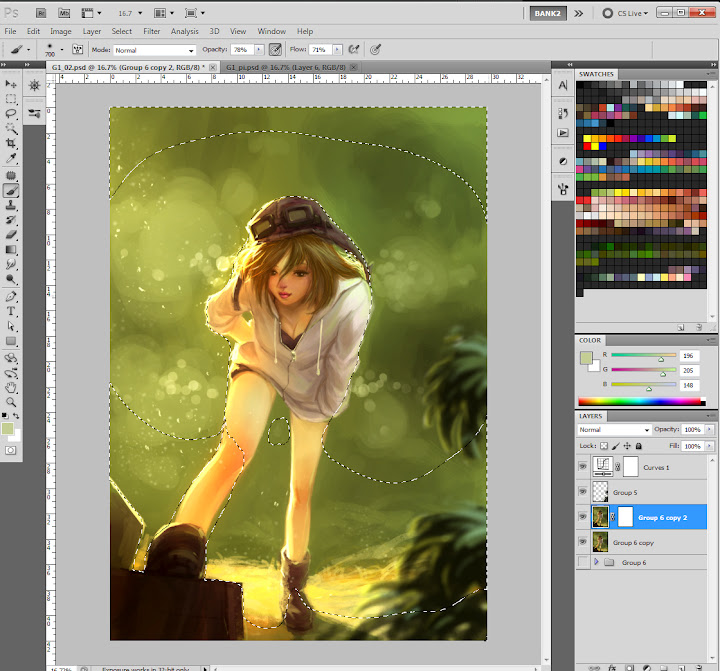Open the brush Flow slider arrow
Image resolution: width=720 pixels, height=671 pixels.
pos(338,50)
